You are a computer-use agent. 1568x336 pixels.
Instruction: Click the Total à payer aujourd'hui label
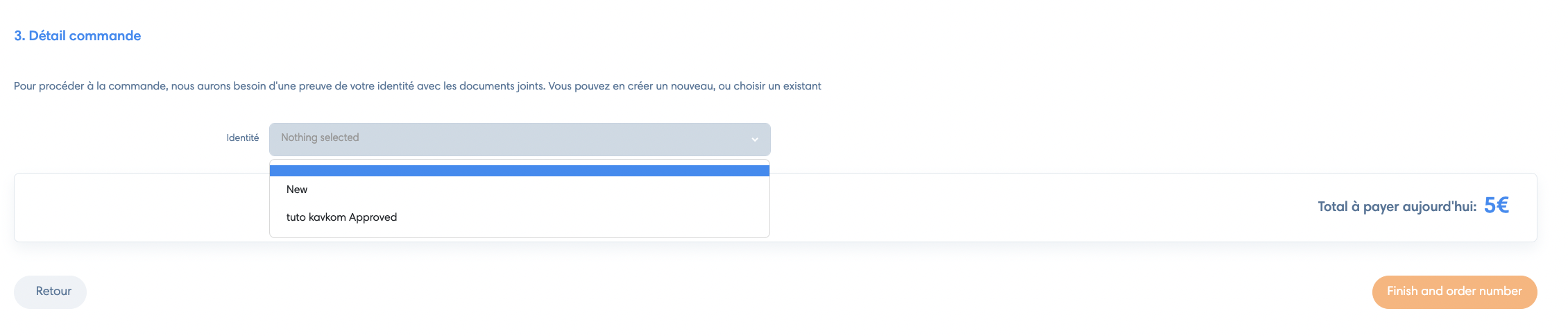[1397, 207]
